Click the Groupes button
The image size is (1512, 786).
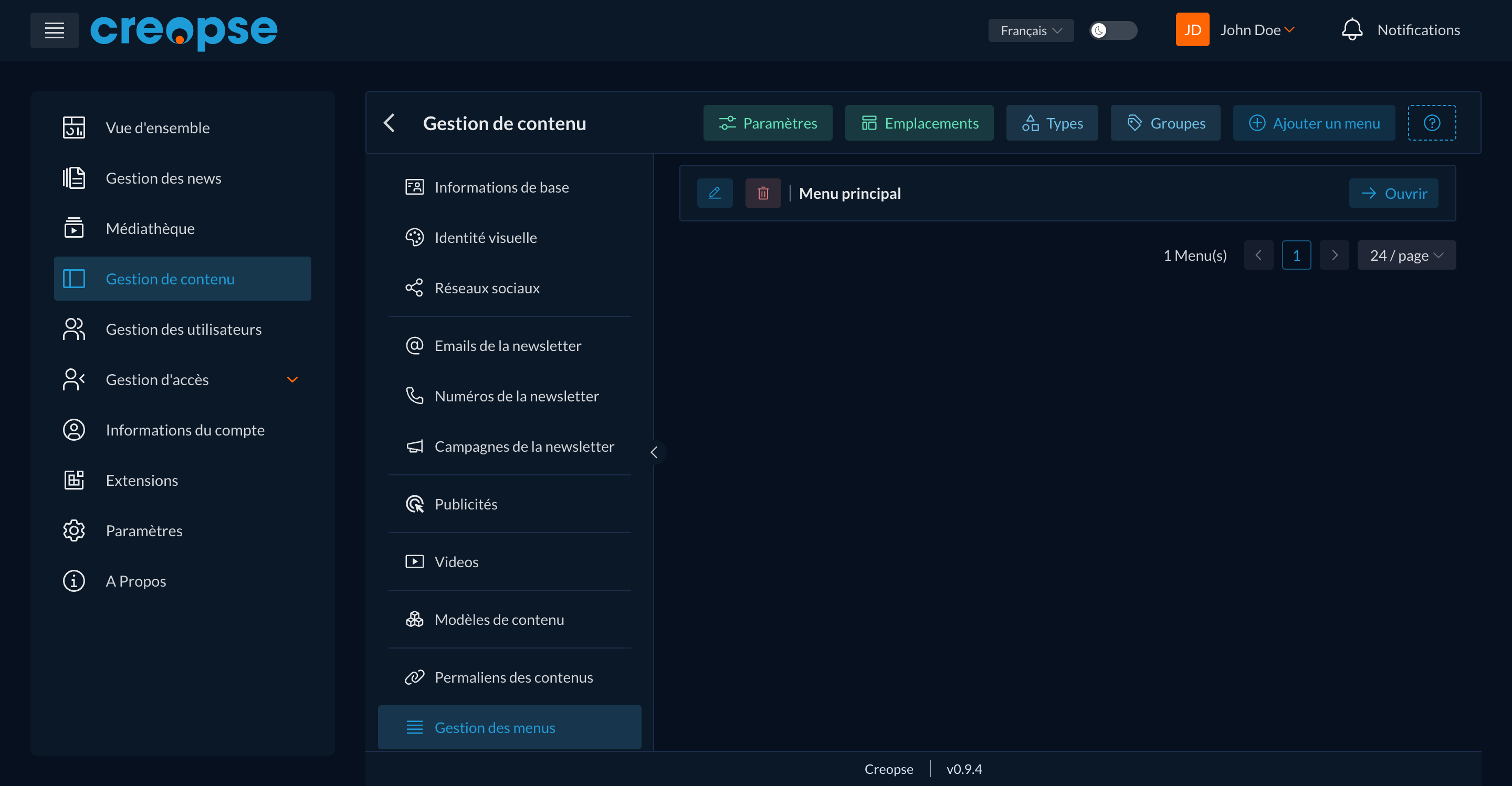1165,123
